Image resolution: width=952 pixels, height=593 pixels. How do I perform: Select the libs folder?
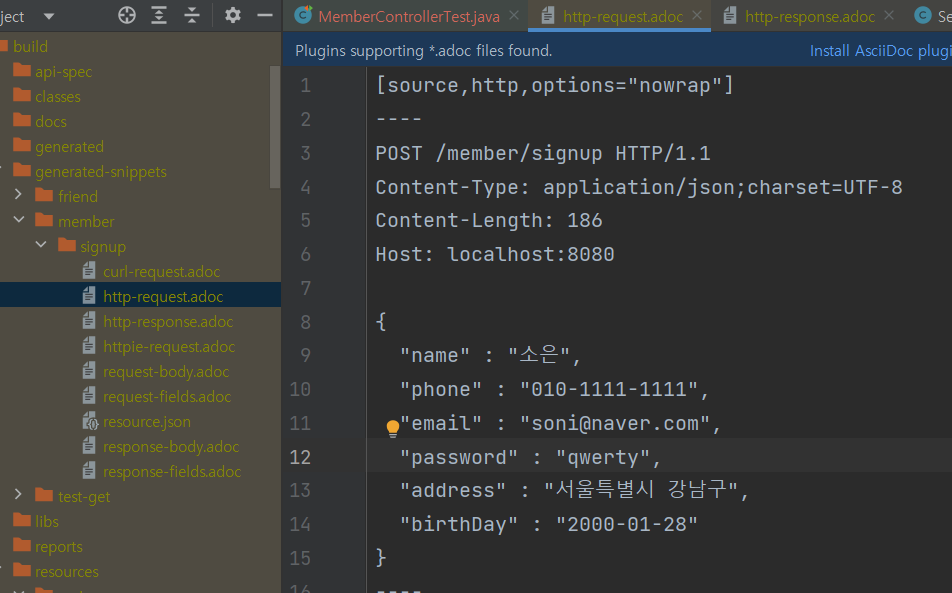[47, 522]
